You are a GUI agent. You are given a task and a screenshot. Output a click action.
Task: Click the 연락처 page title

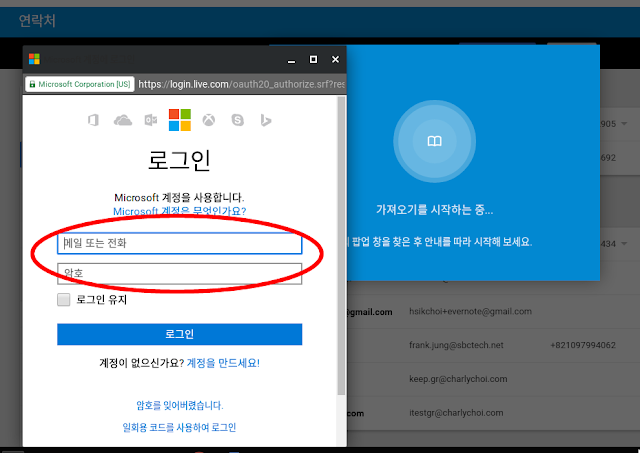[37, 20]
